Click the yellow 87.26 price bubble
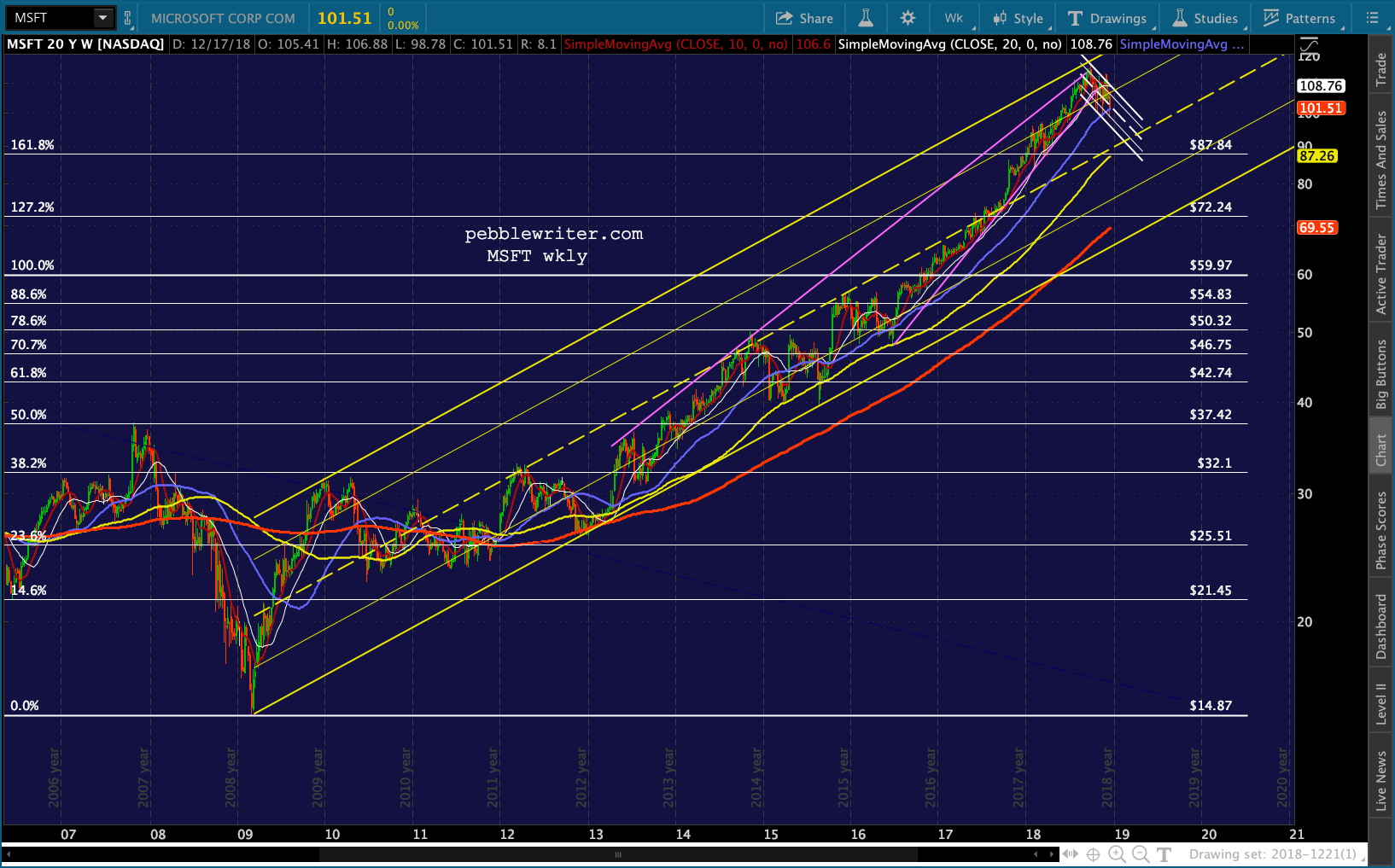The width and height of the screenshot is (1395, 868). [1317, 156]
